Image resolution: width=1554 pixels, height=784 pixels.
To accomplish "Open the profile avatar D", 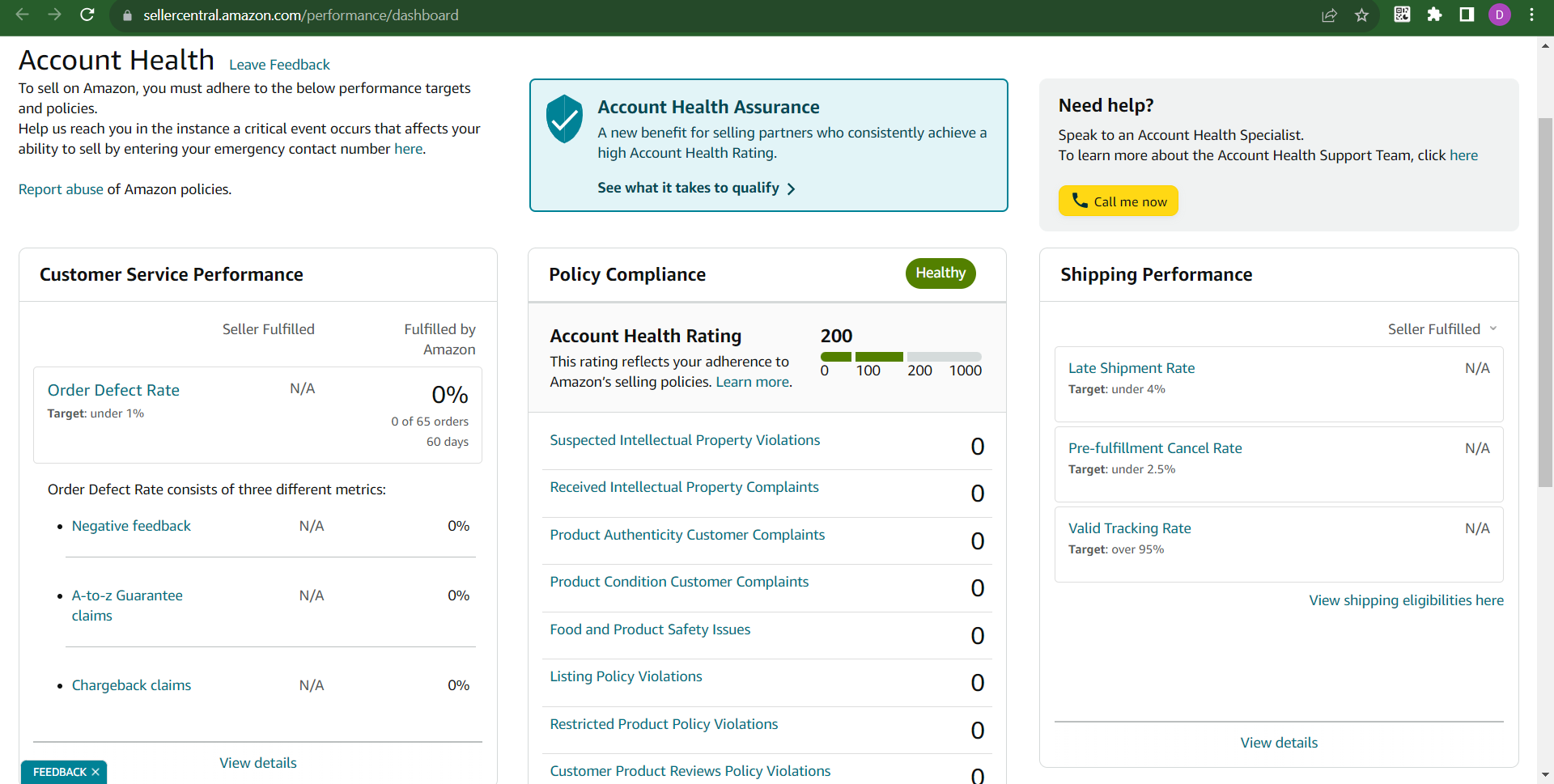I will [1500, 15].
